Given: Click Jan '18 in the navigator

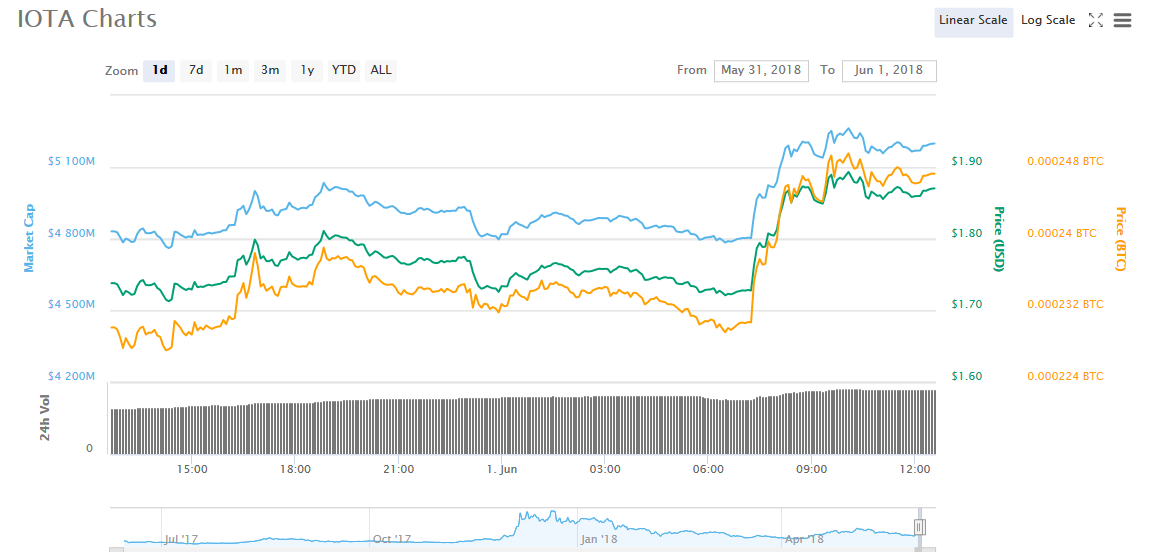Looking at the screenshot, I should coord(599,539).
